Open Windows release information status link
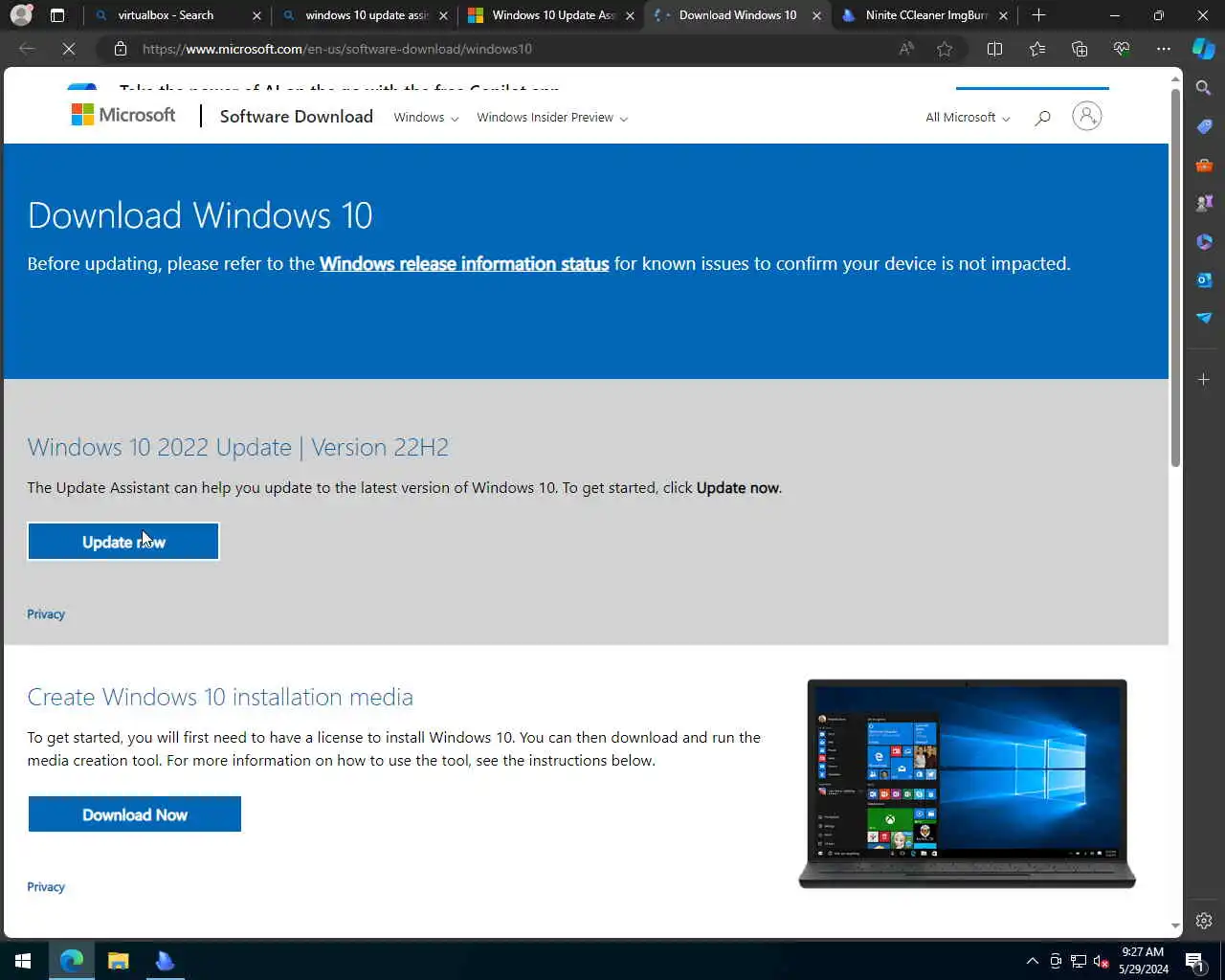Screen dimensions: 1225x980 (464, 263)
